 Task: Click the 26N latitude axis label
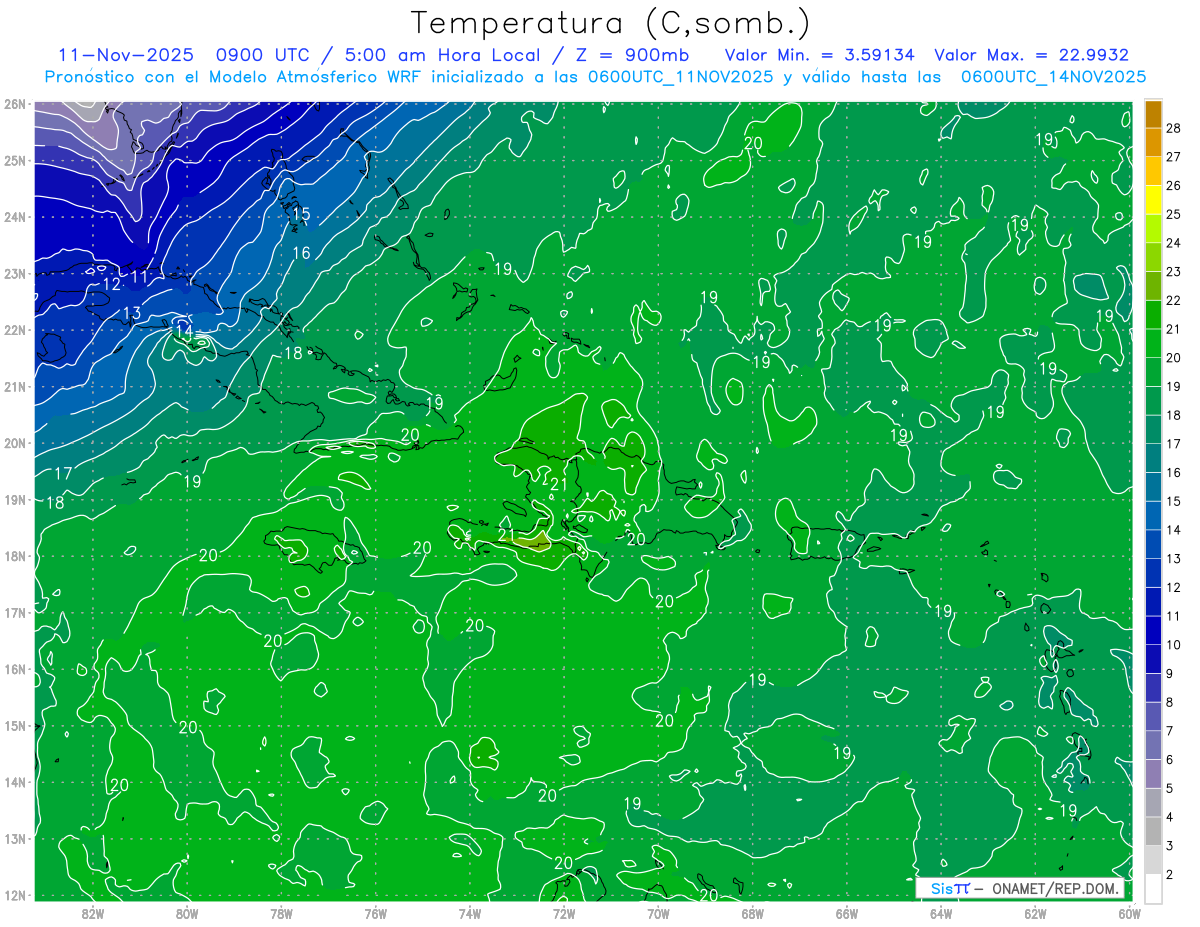[15, 104]
